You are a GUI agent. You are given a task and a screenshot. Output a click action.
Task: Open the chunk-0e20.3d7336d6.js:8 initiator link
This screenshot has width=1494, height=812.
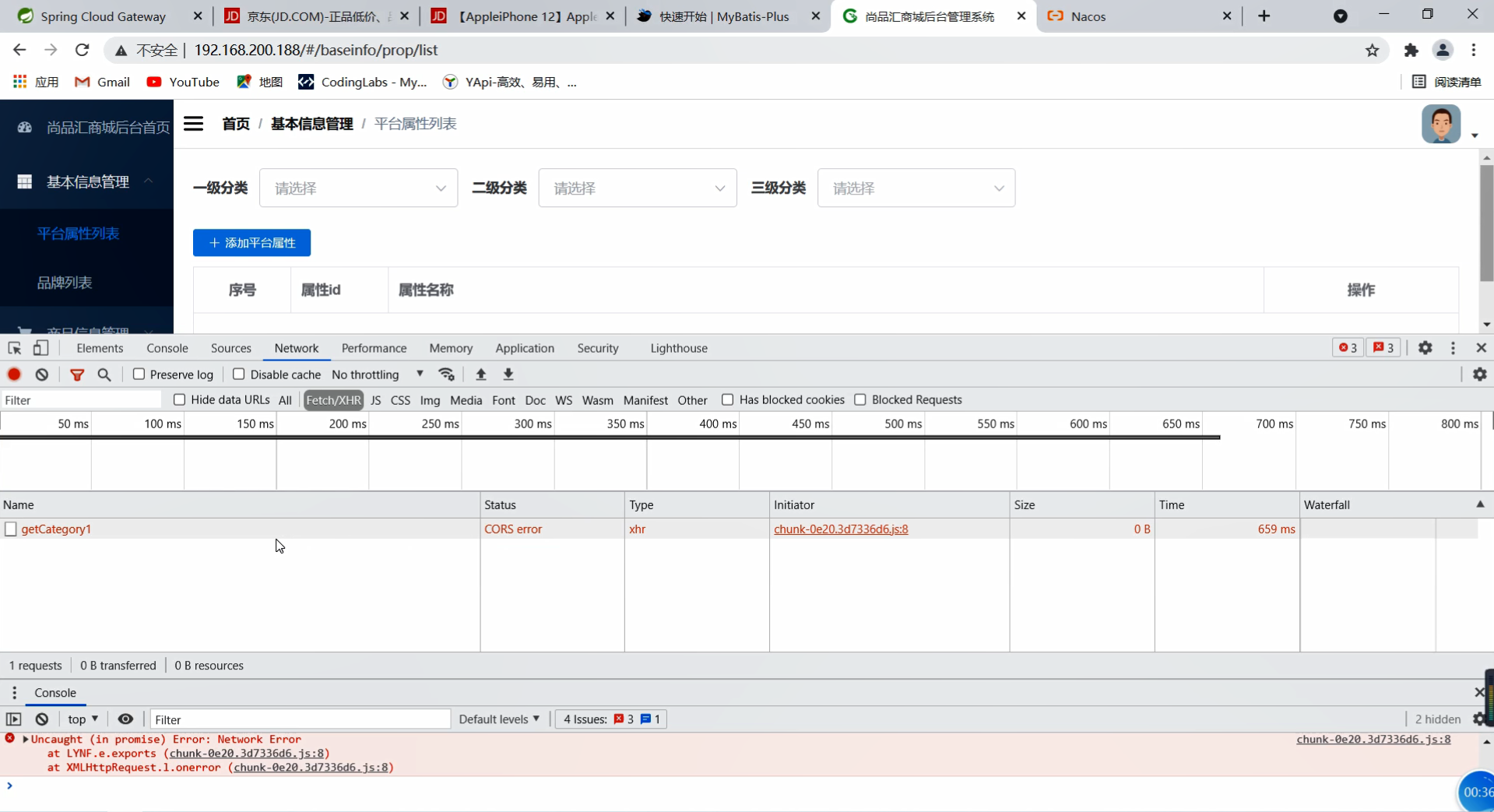point(841,529)
